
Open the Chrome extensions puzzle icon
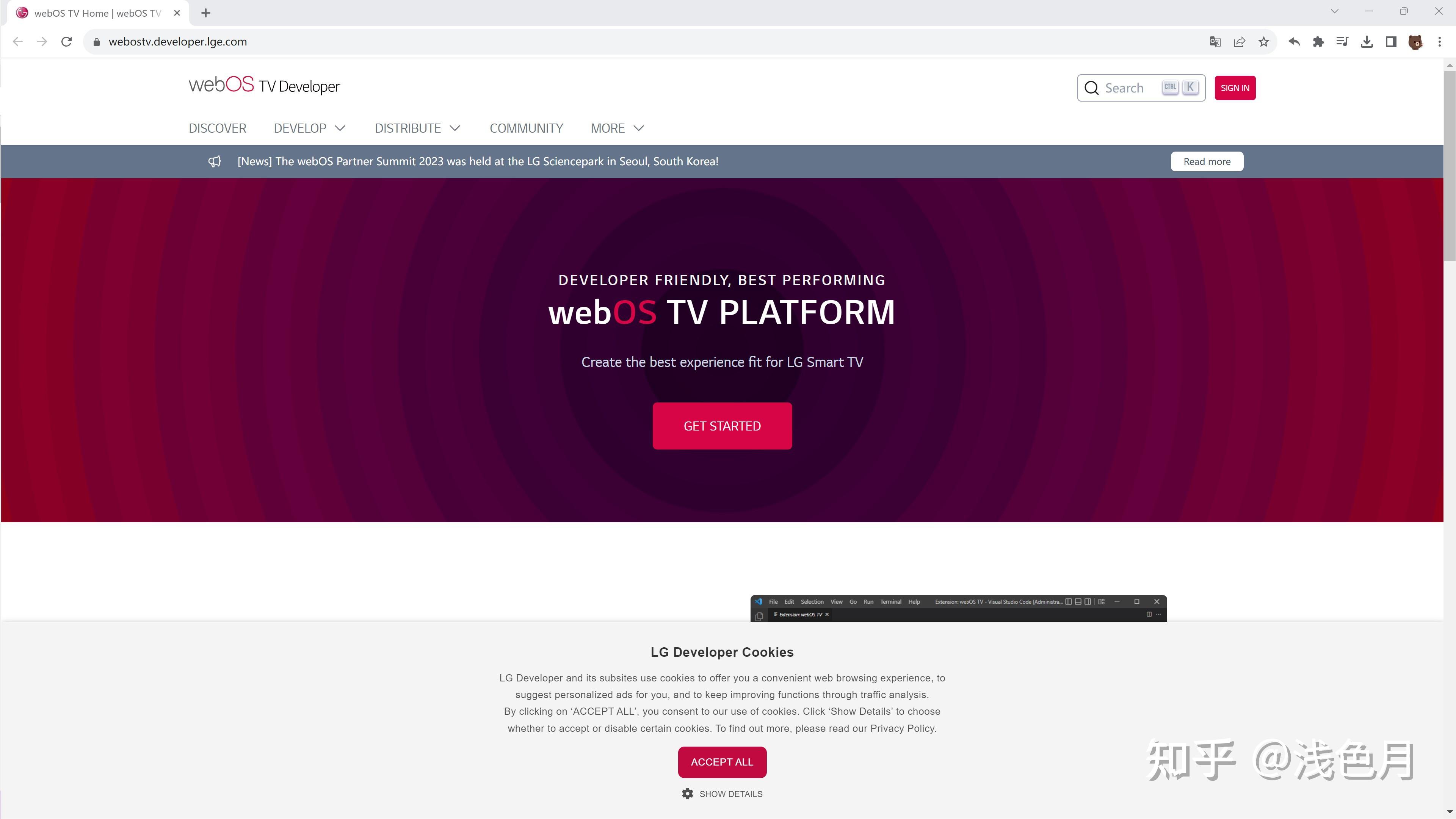(x=1318, y=42)
